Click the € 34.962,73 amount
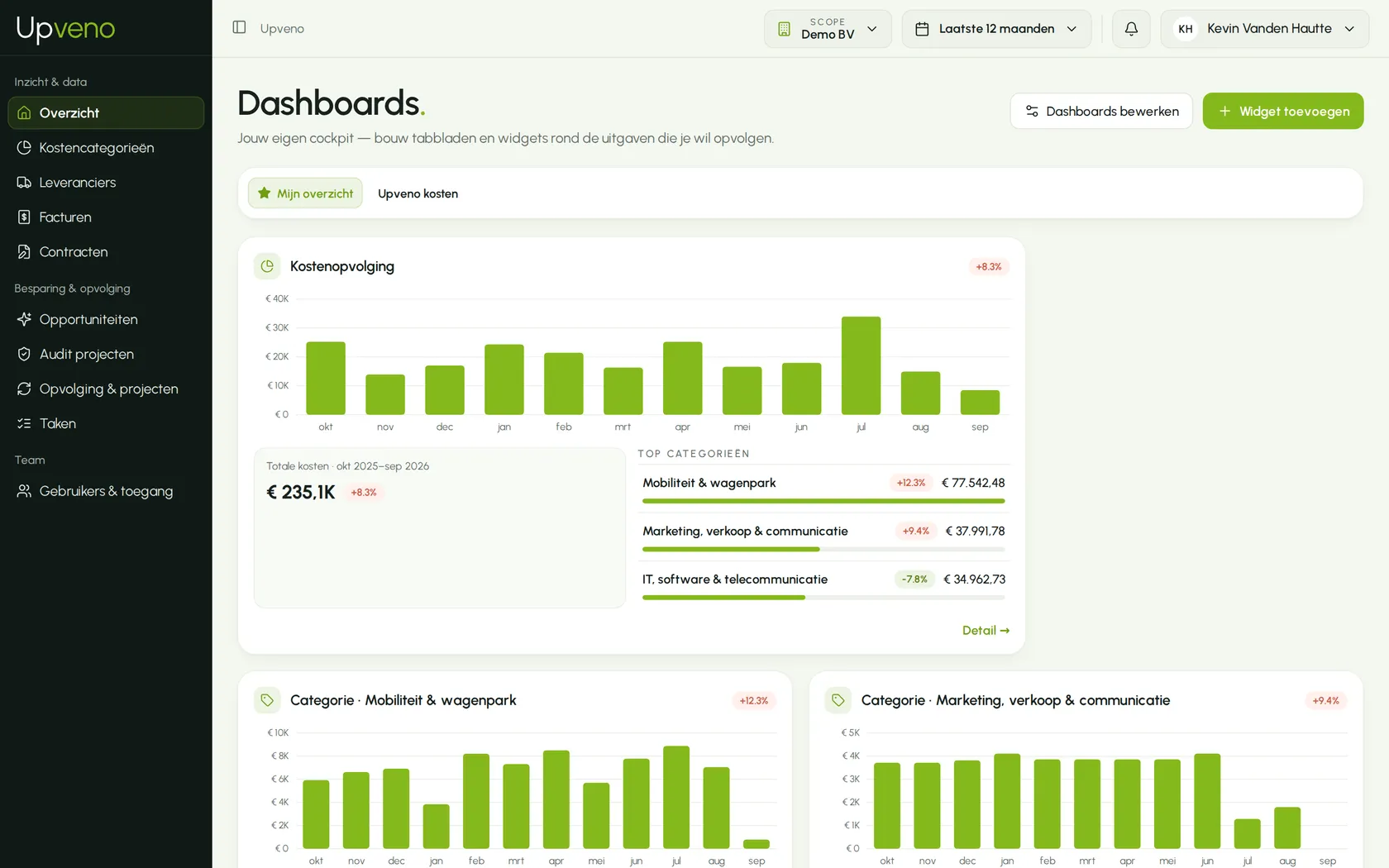The image size is (1389, 868). (974, 579)
